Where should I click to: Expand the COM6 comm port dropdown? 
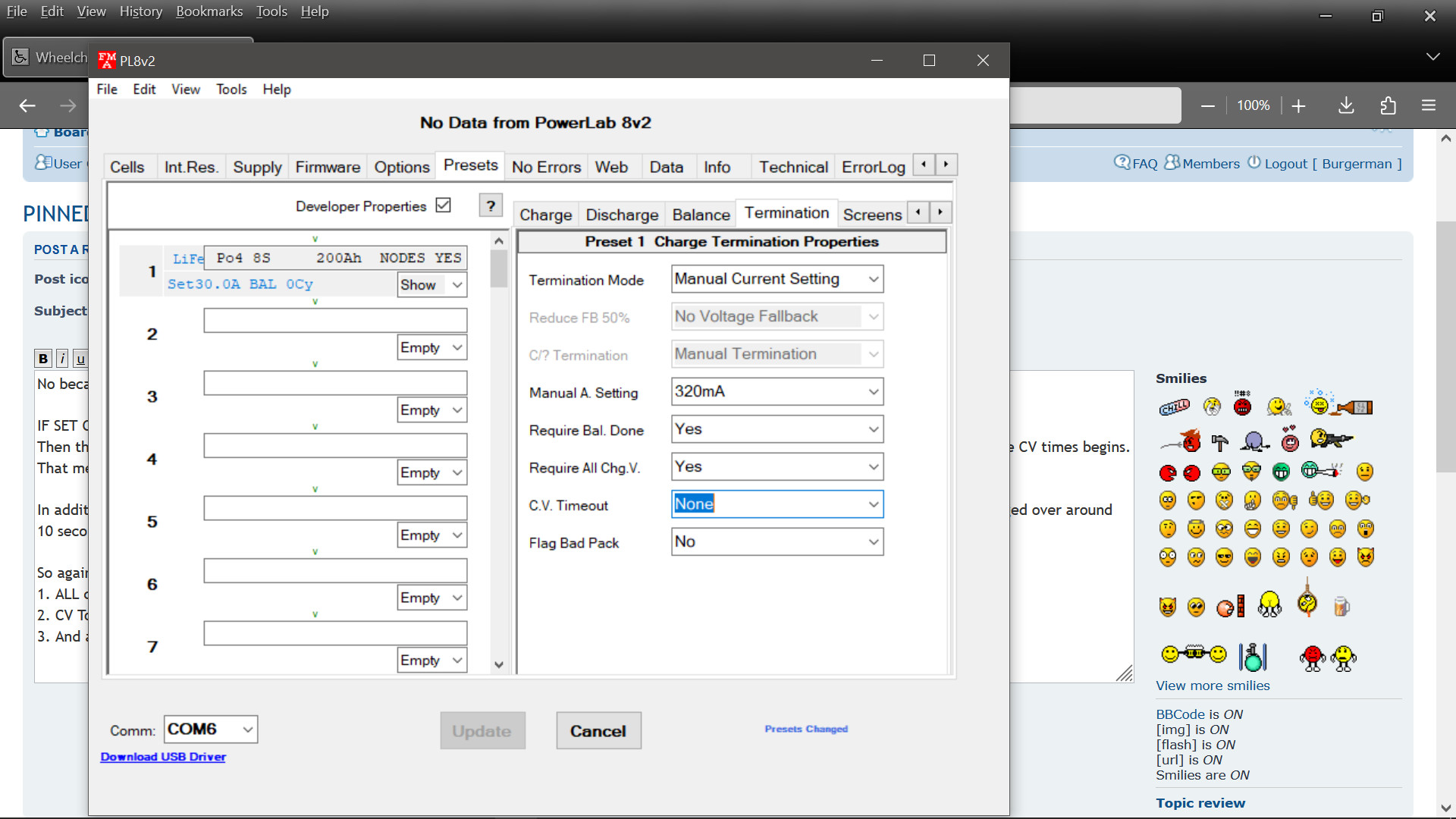pos(247,730)
